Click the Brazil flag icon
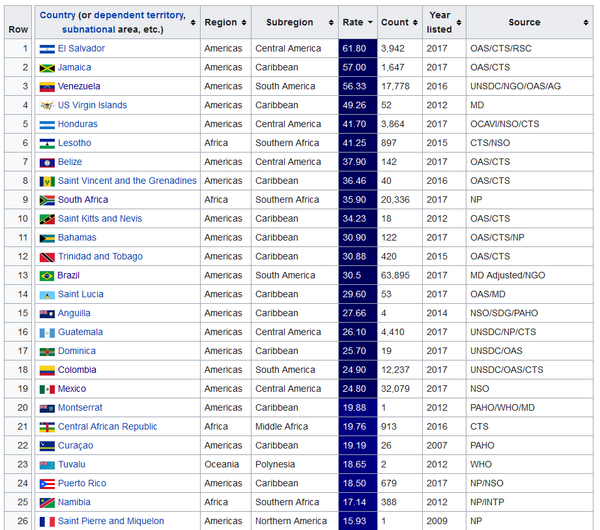 46,276
